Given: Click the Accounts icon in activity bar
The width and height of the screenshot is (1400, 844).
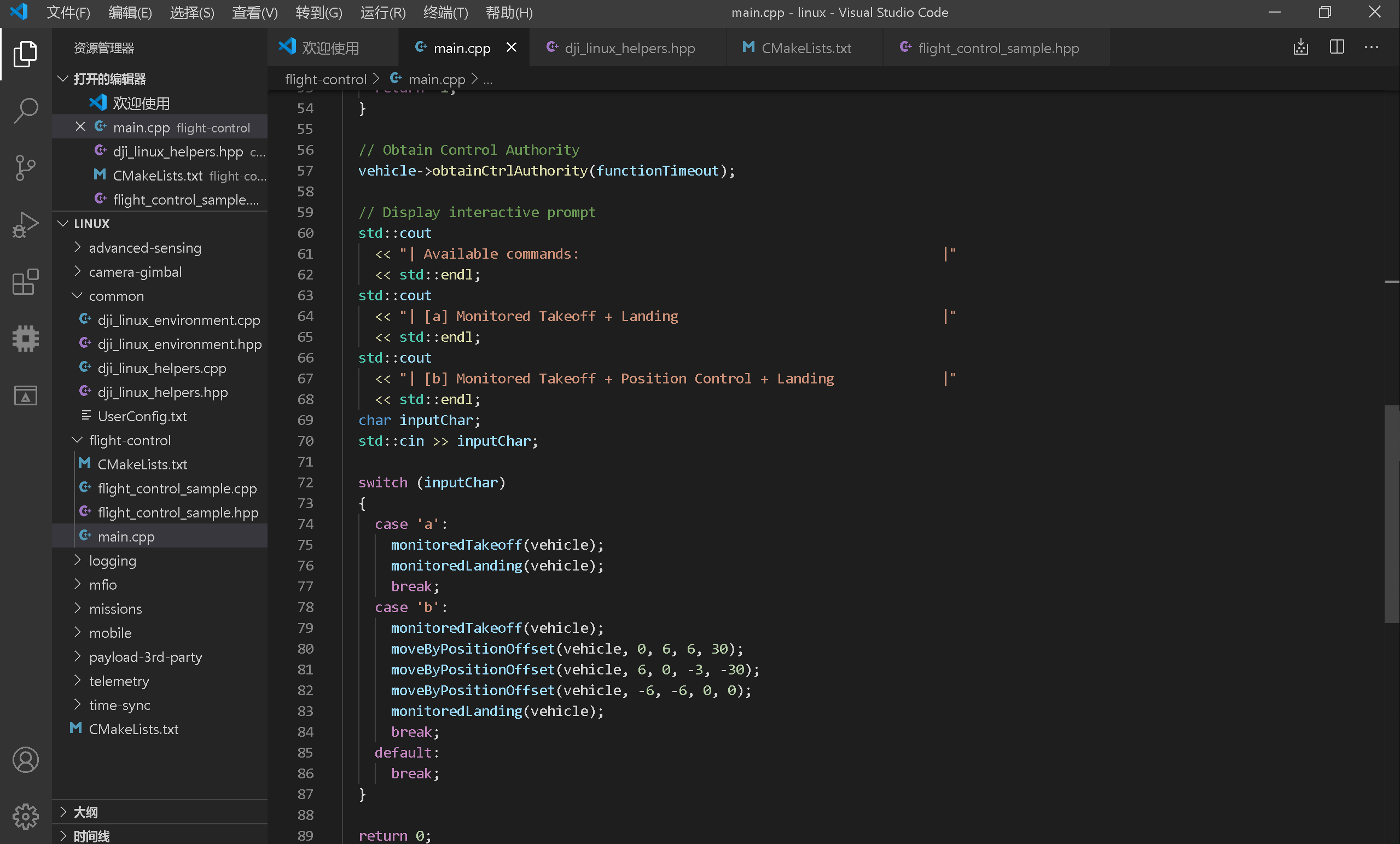Looking at the screenshot, I should 26,760.
